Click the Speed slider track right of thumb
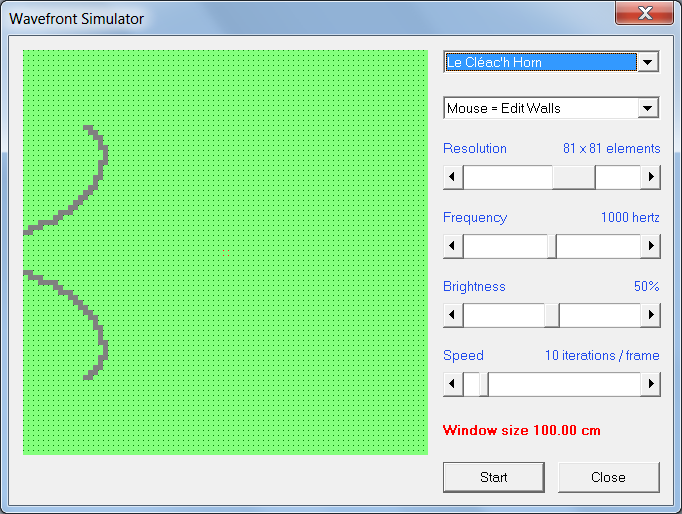The image size is (682, 514). click(565, 384)
